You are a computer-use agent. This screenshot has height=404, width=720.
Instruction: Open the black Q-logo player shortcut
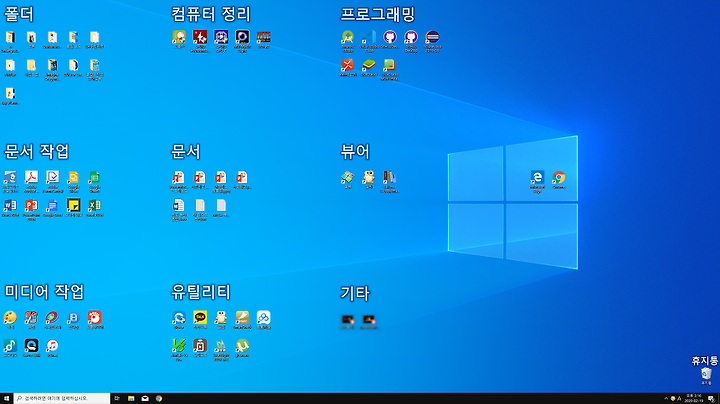coord(31,346)
